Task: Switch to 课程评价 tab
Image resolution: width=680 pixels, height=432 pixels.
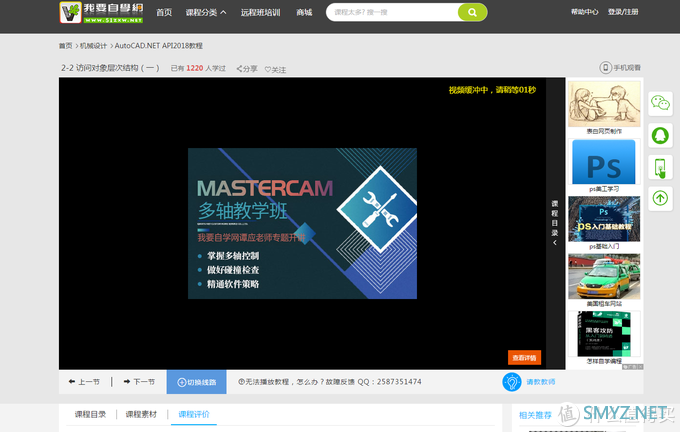Action: click(x=194, y=415)
